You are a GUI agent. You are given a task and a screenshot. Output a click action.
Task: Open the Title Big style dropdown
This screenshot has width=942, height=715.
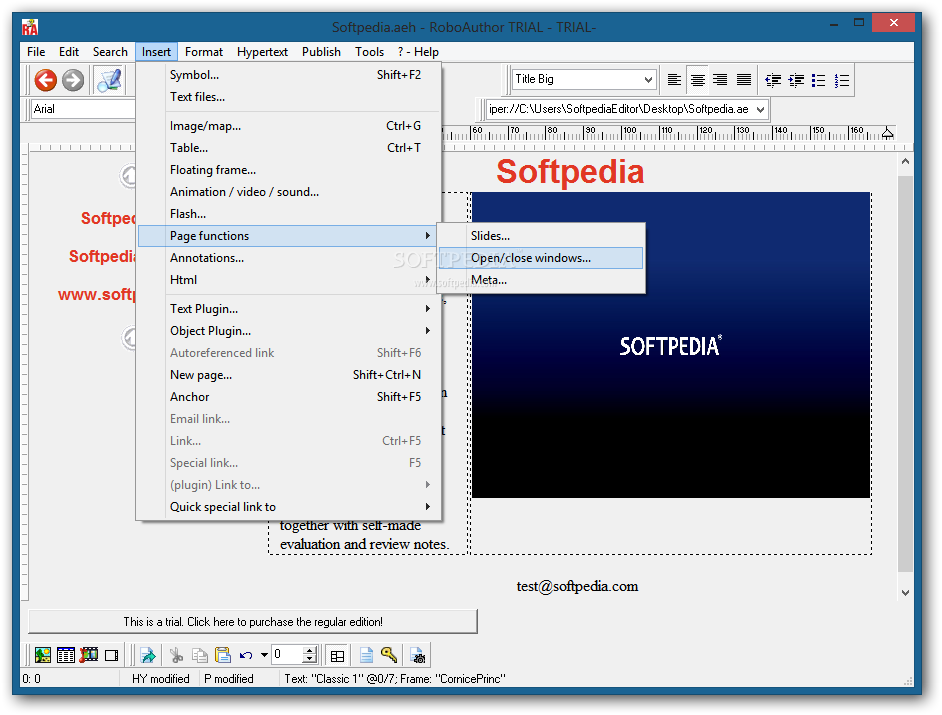coord(648,79)
